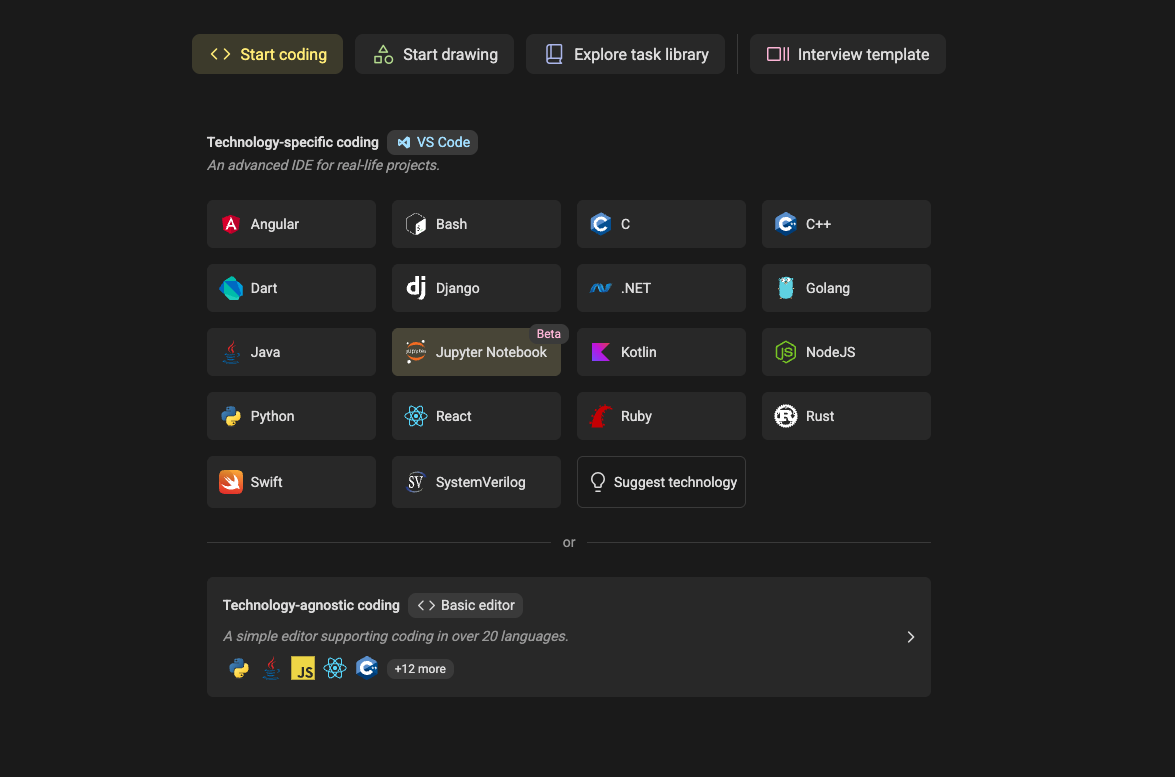Click the Java icon under Basic editor
Image resolution: width=1175 pixels, height=777 pixels.
pyautogui.click(x=271, y=668)
